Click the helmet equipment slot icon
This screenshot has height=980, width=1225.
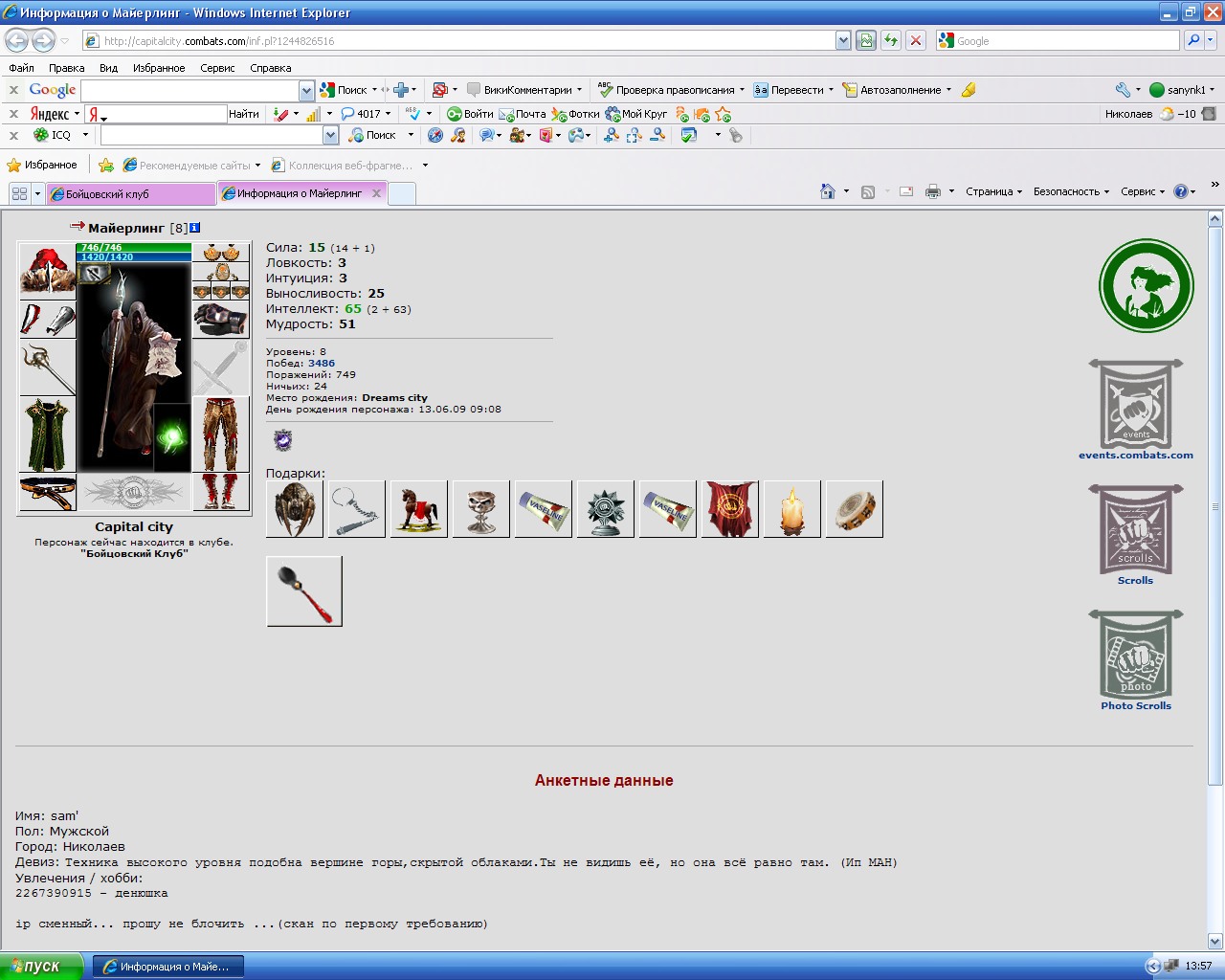(x=47, y=271)
